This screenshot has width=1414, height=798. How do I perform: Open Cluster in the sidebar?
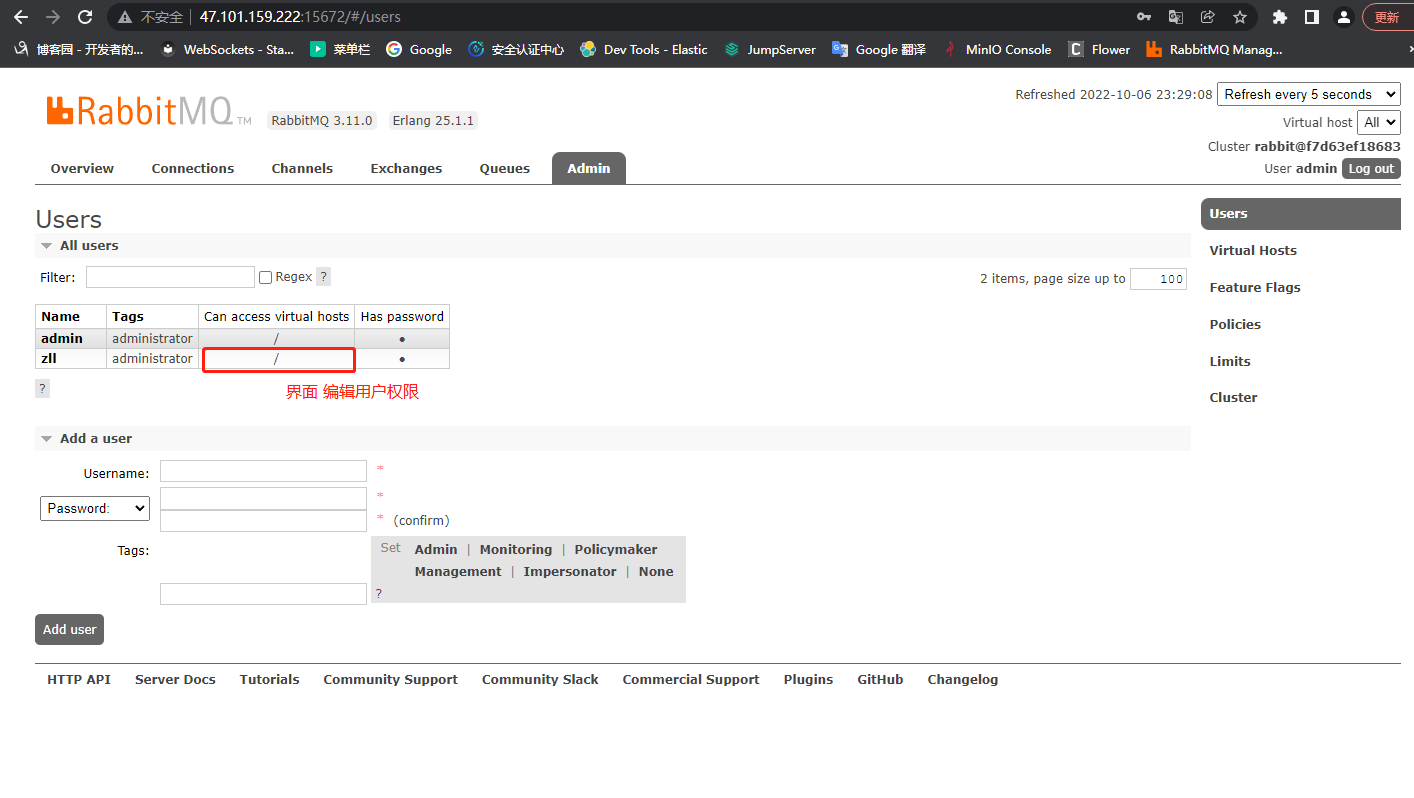pyautogui.click(x=1233, y=397)
